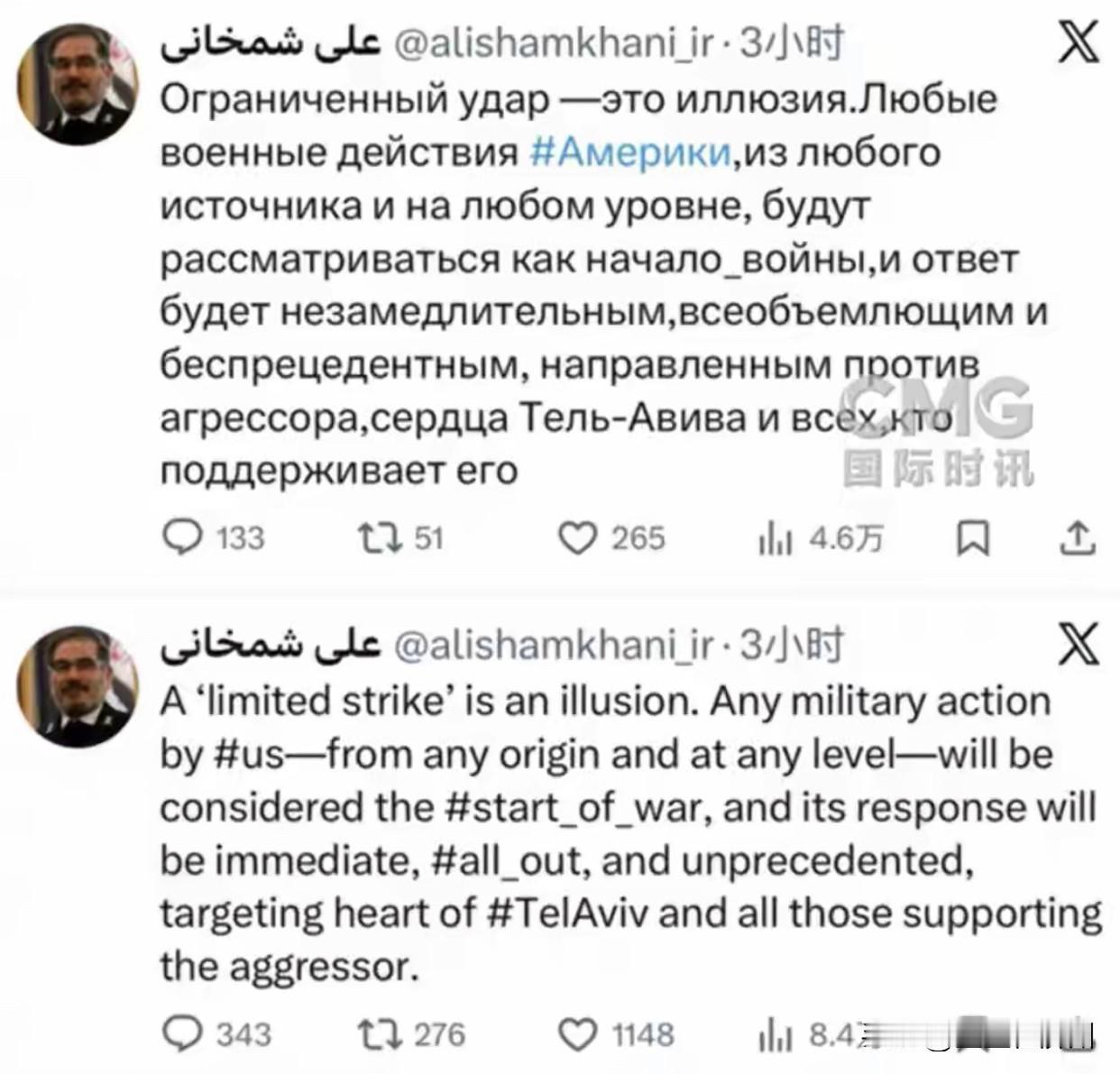Image resolution: width=1120 pixels, height=1074 pixels.
Task: Open the #Америки hashtag
Action: pyautogui.click(x=629, y=152)
